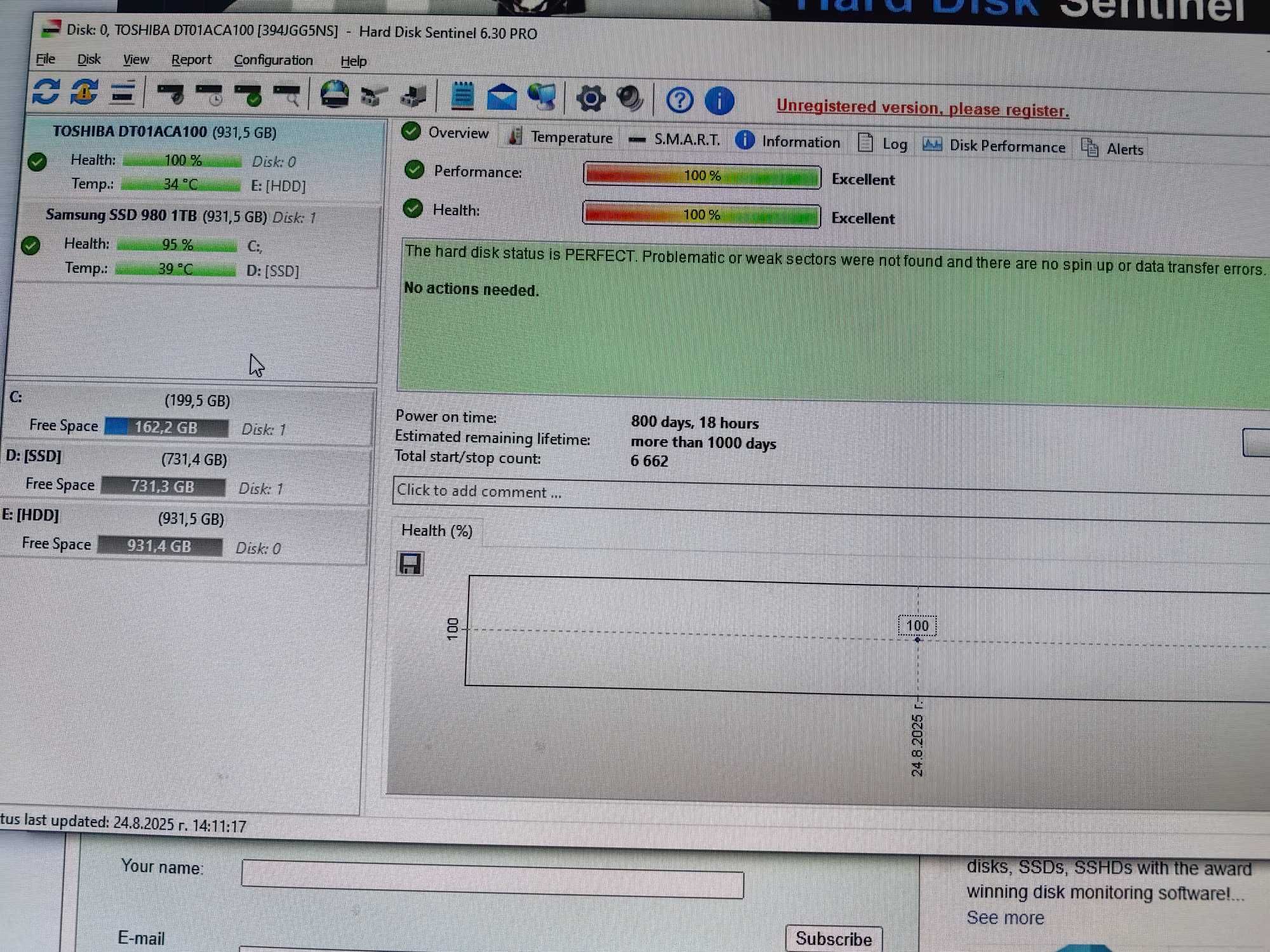1270x952 pixels.
Task: Click the Total start/stop count value 6 662
Action: (x=649, y=461)
